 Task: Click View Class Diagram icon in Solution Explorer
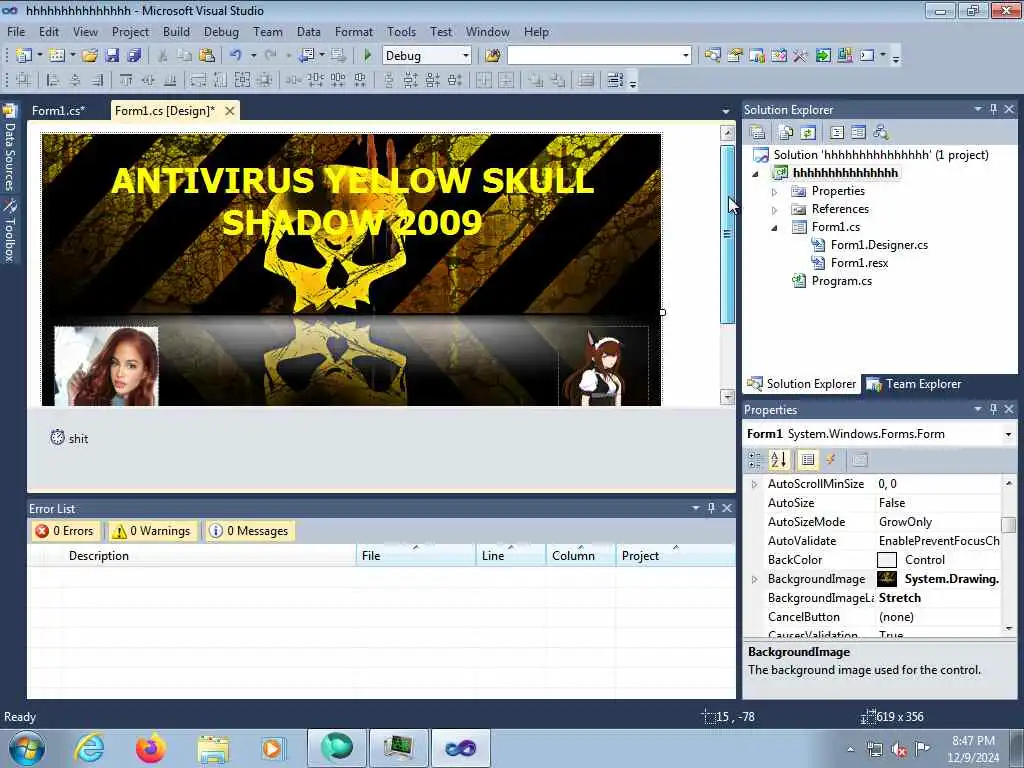coord(881,133)
